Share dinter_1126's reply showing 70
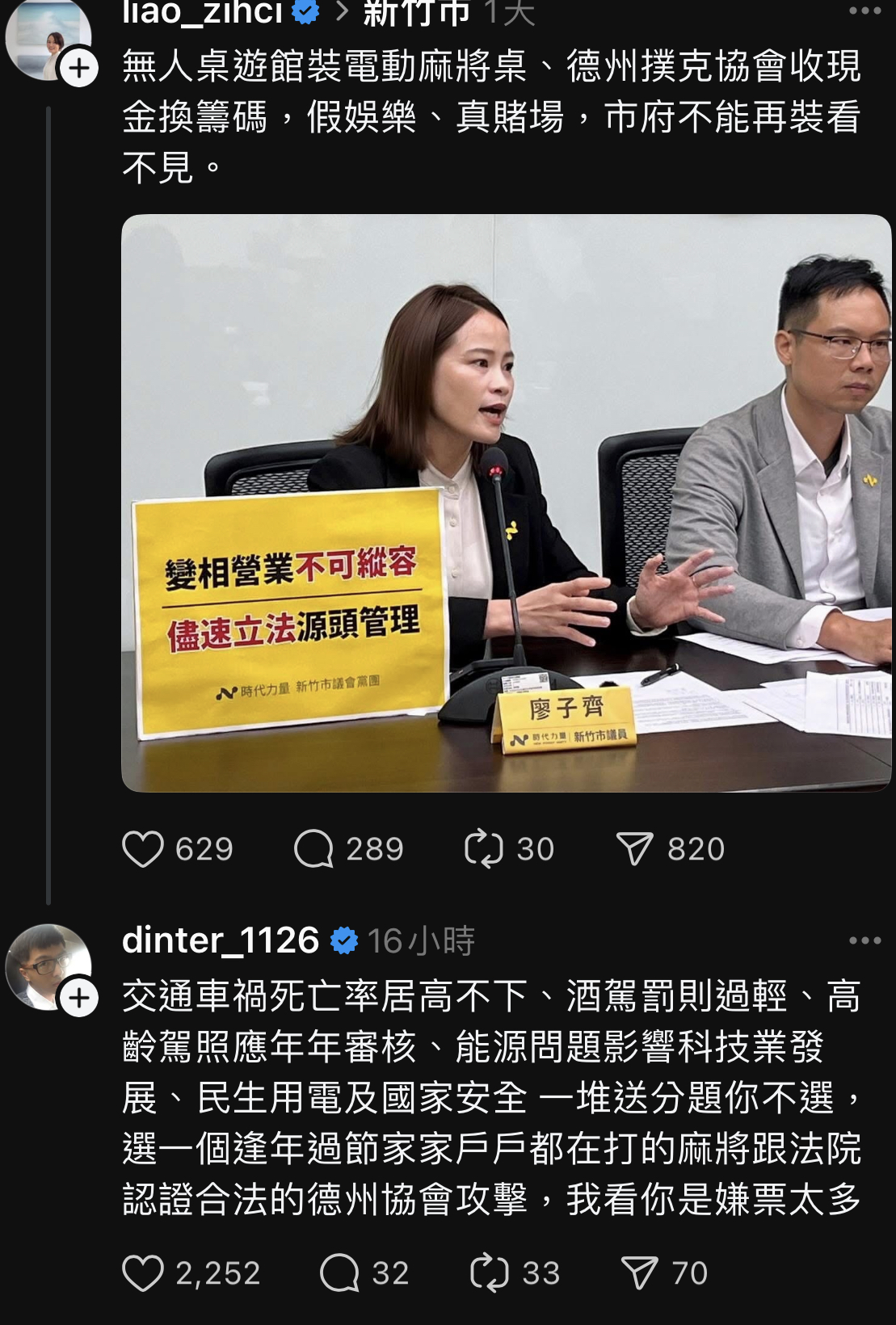Image resolution: width=896 pixels, height=1325 pixels. click(x=640, y=1273)
